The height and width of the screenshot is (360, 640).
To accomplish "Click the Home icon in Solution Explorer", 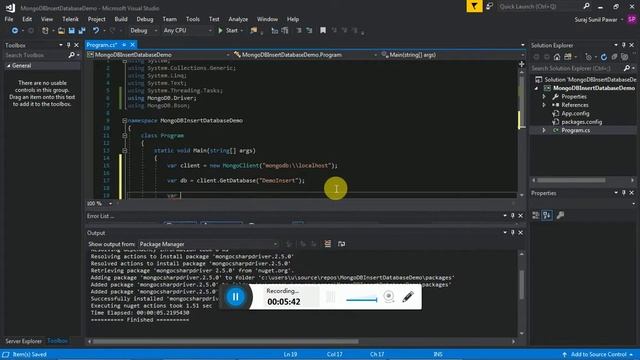I will coord(557,57).
